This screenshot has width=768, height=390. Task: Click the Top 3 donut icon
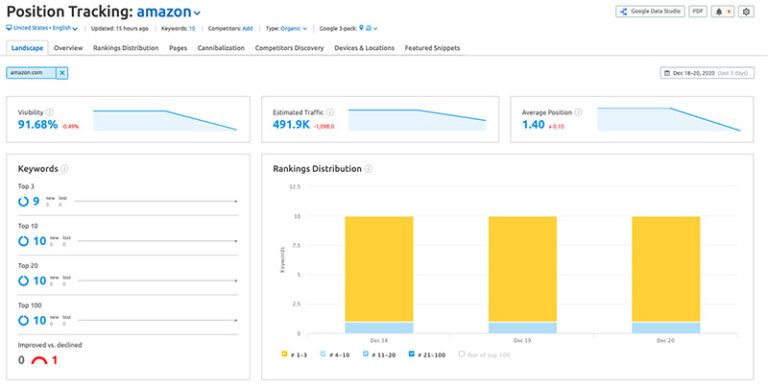point(24,201)
